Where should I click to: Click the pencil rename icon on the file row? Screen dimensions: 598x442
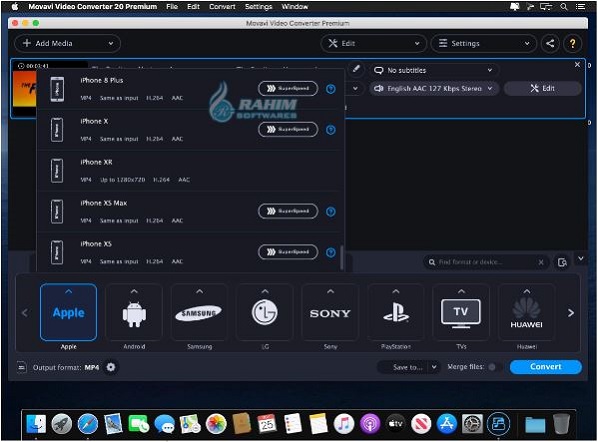(x=356, y=69)
